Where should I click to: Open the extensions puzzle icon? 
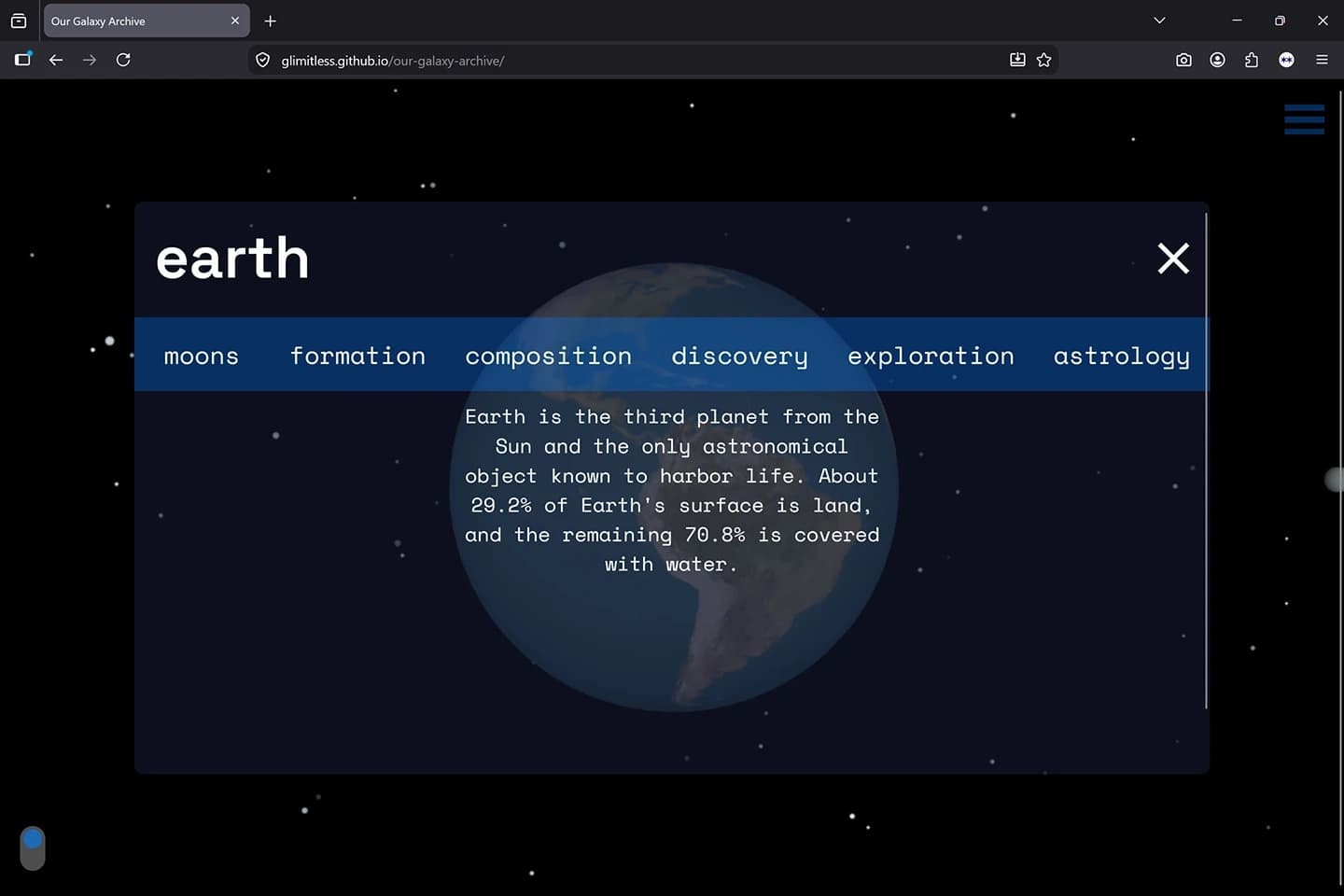click(x=1252, y=60)
